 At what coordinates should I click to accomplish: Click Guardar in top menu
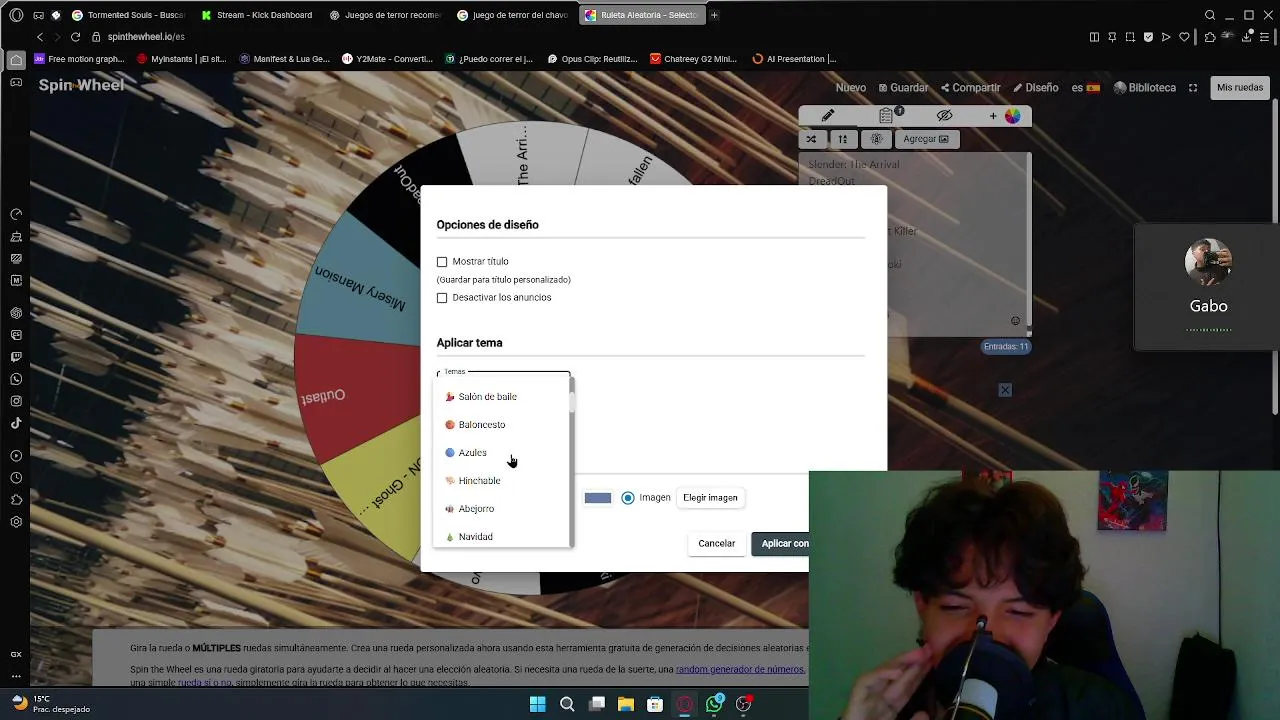coord(902,88)
